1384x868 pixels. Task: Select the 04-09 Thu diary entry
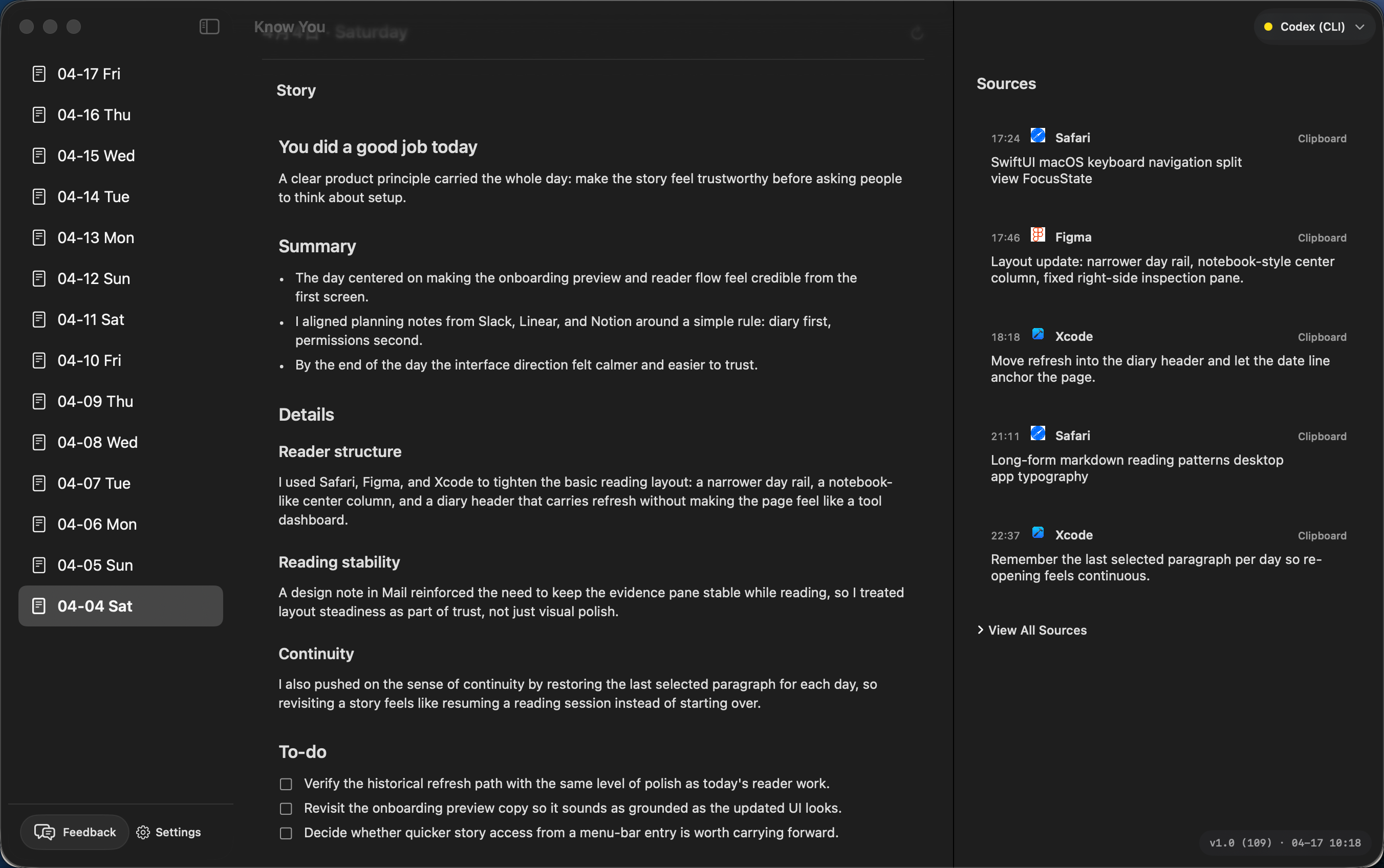click(95, 401)
